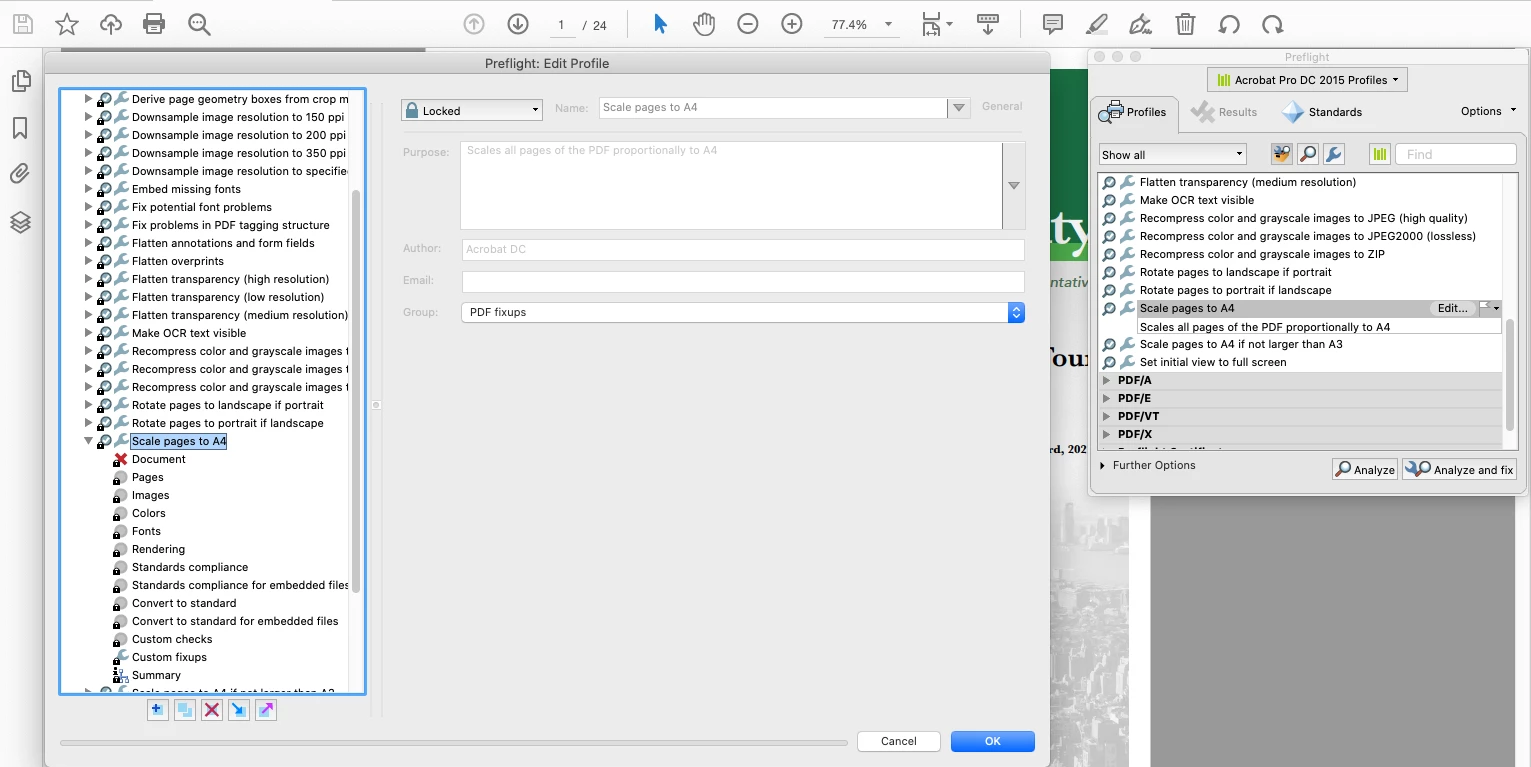Click green bars library icon beside Find
This screenshot has width=1531, height=767.
point(1380,154)
